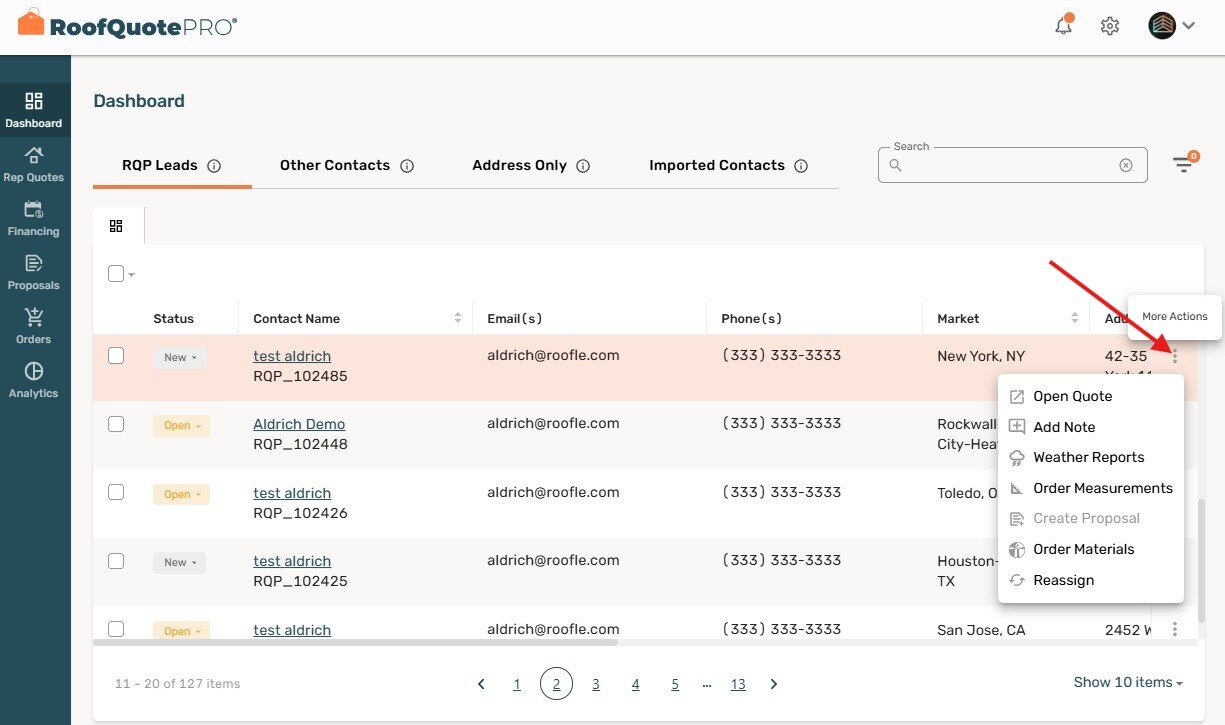Open the filter icon with orange badge
Image resolution: width=1225 pixels, height=725 pixels.
pyautogui.click(x=1184, y=165)
